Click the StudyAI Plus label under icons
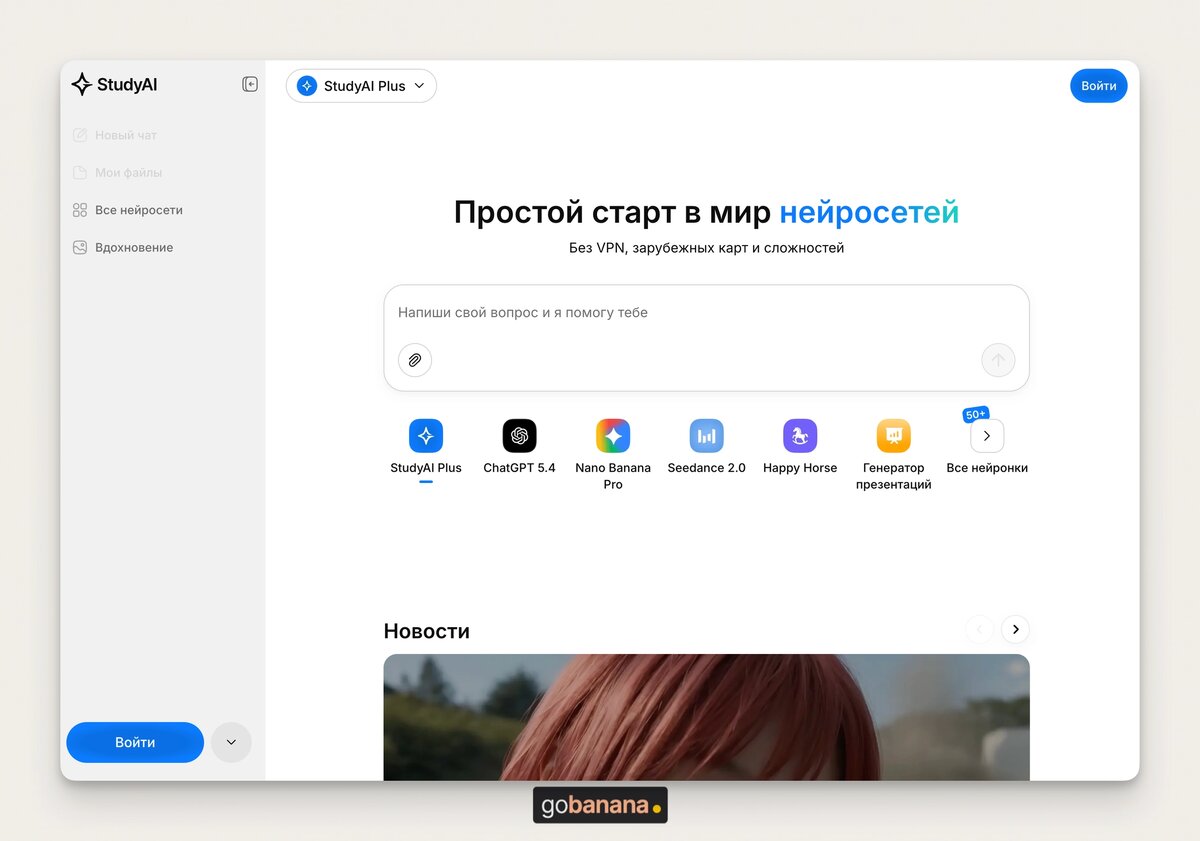The width and height of the screenshot is (1200, 841). (x=426, y=468)
